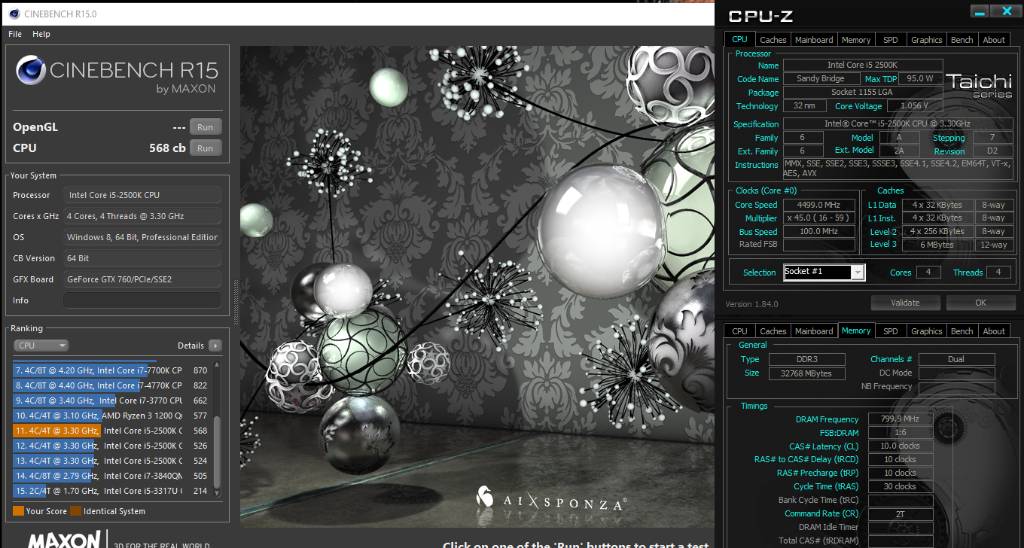1024x548 pixels.
Task: Run the OpenGL benchmark test
Action: point(206,127)
